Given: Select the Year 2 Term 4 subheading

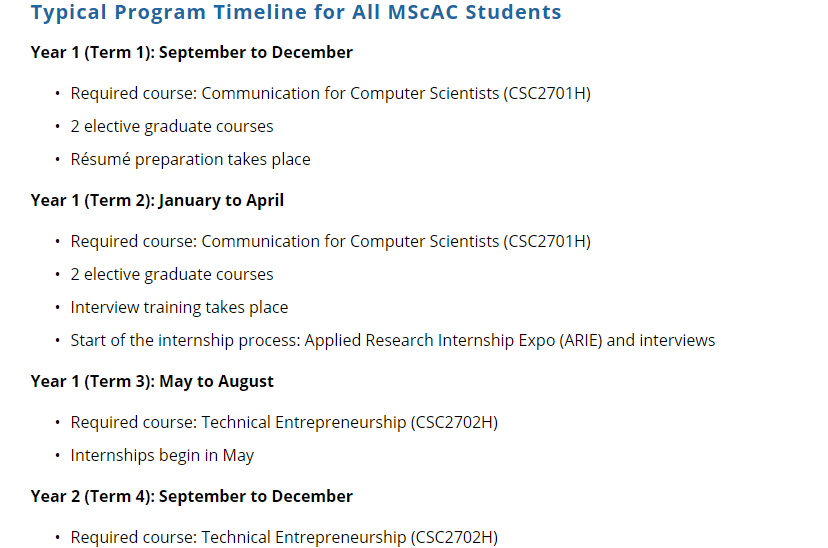Looking at the screenshot, I should pos(192,496).
